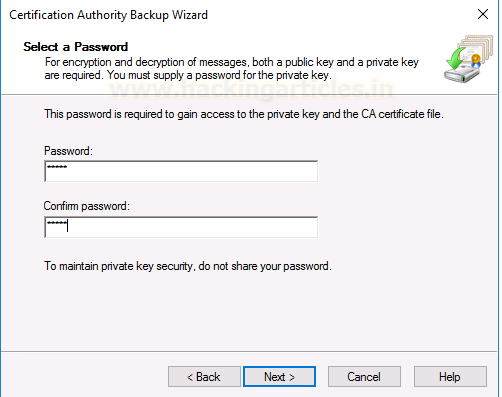
Task: Click the private key security warning text
Action: click(188, 266)
